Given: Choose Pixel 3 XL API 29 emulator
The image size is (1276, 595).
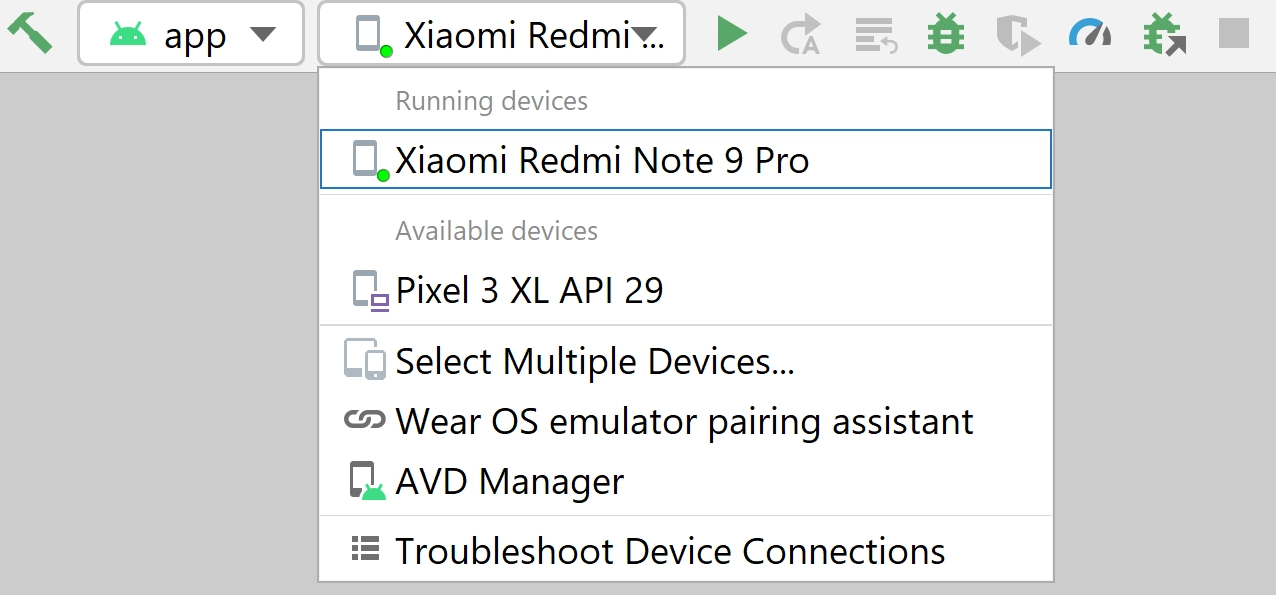Looking at the screenshot, I should [x=529, y=291].
